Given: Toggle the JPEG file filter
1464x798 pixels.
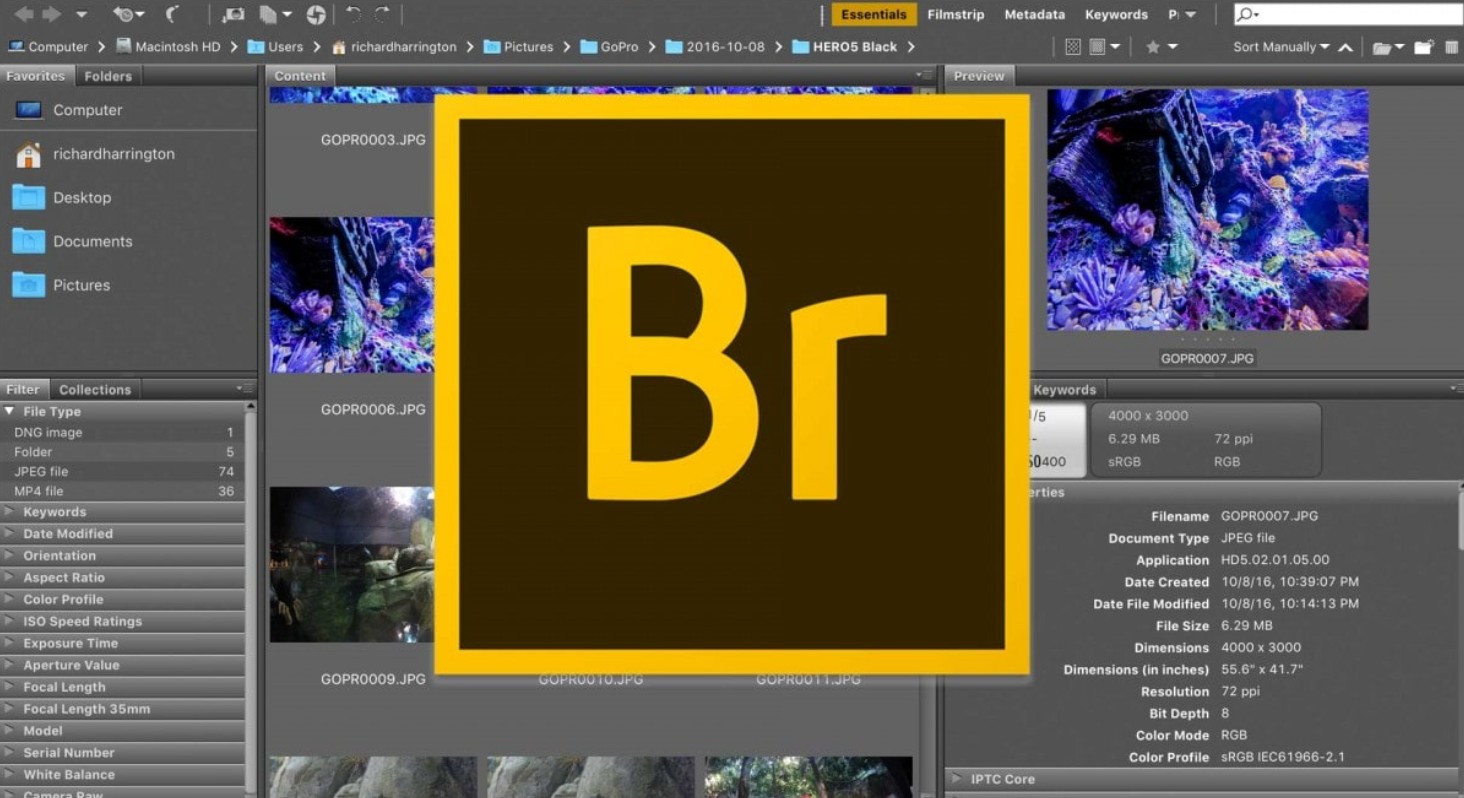Looking at the screenshot, I should click(x=122, y=472).
